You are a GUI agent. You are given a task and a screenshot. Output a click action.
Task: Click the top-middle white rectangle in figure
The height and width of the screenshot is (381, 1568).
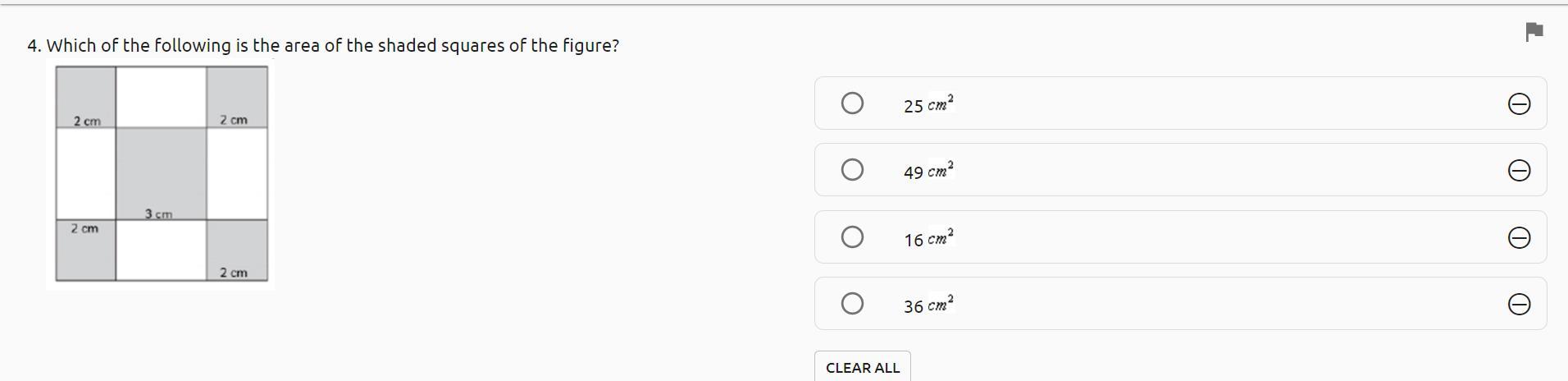[161, 97]
